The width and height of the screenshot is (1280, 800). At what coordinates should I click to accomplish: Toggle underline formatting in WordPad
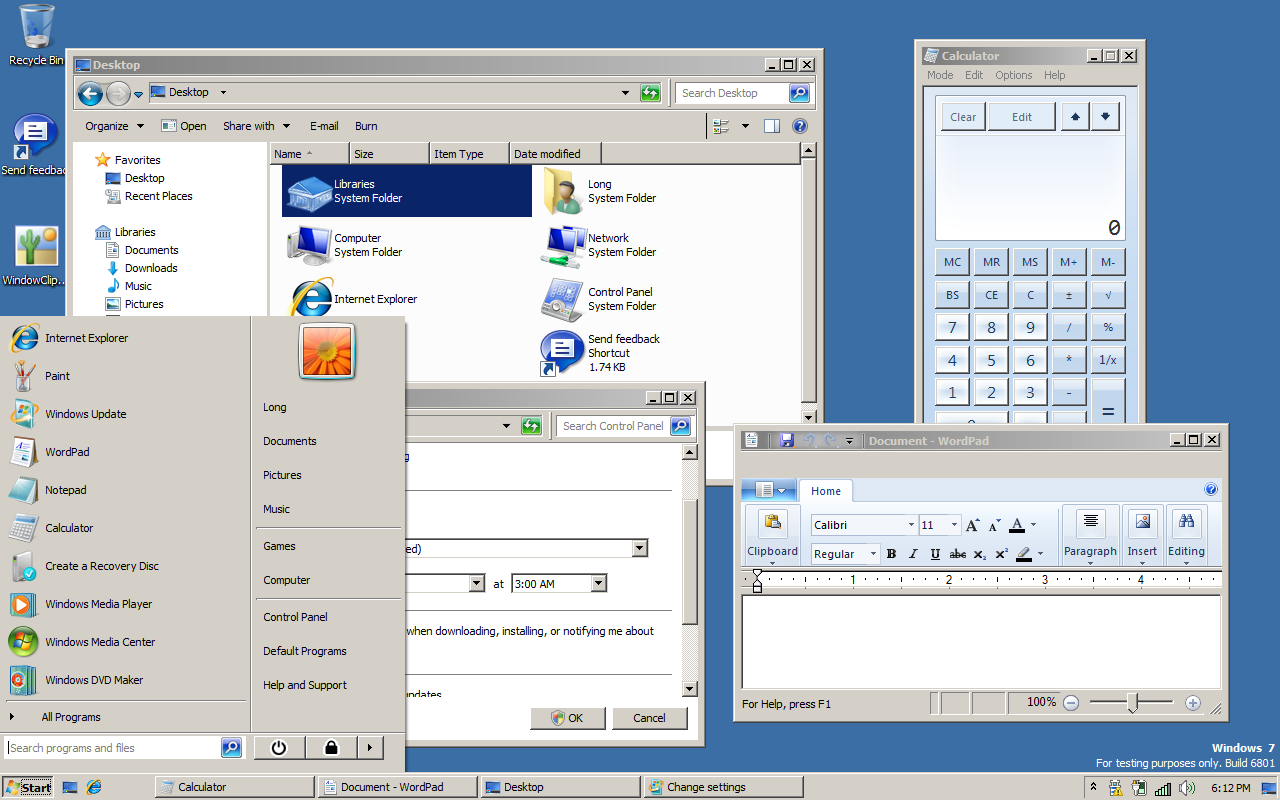(x=935, y=553)
